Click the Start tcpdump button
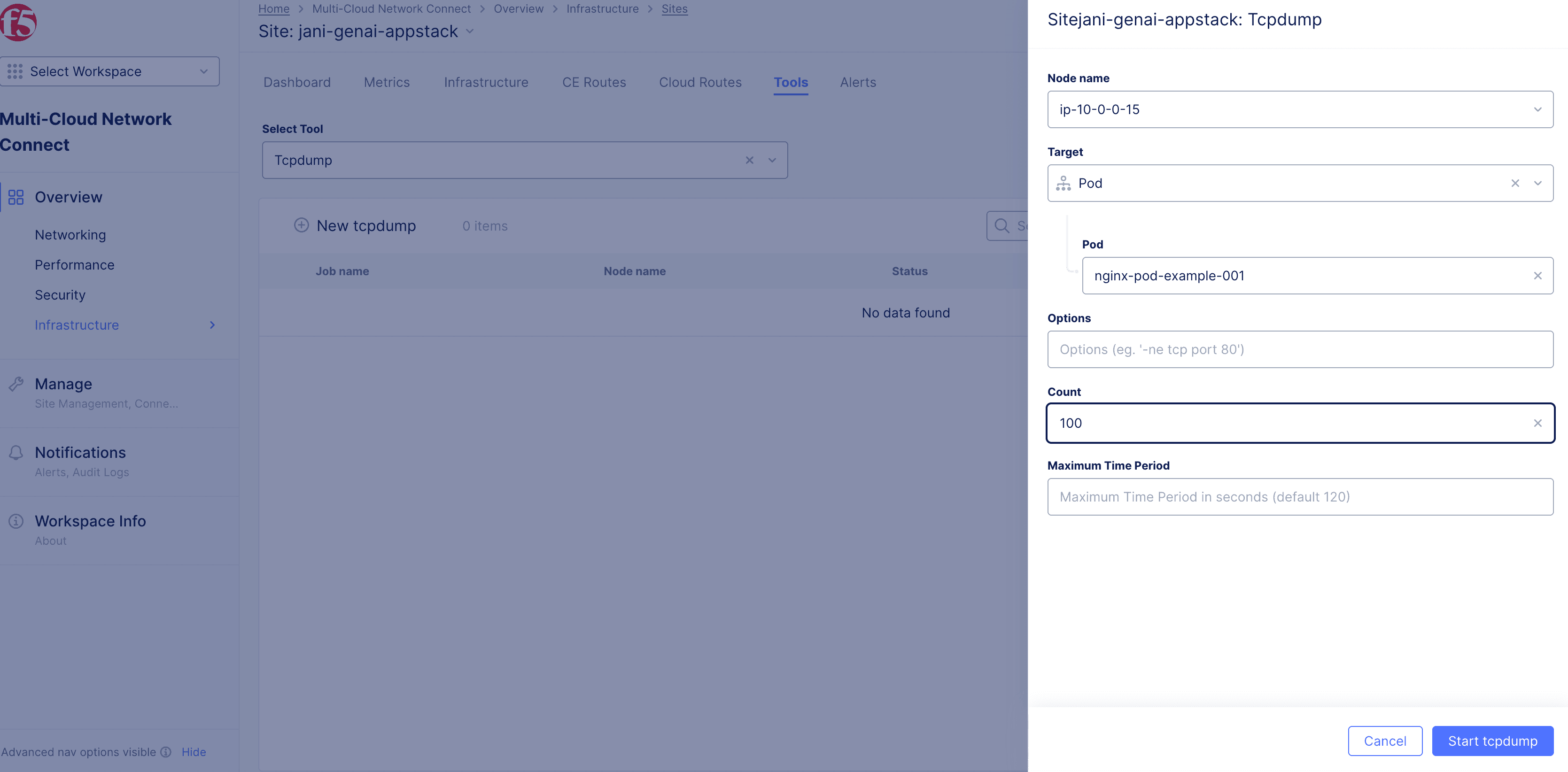 [1492, 741]
